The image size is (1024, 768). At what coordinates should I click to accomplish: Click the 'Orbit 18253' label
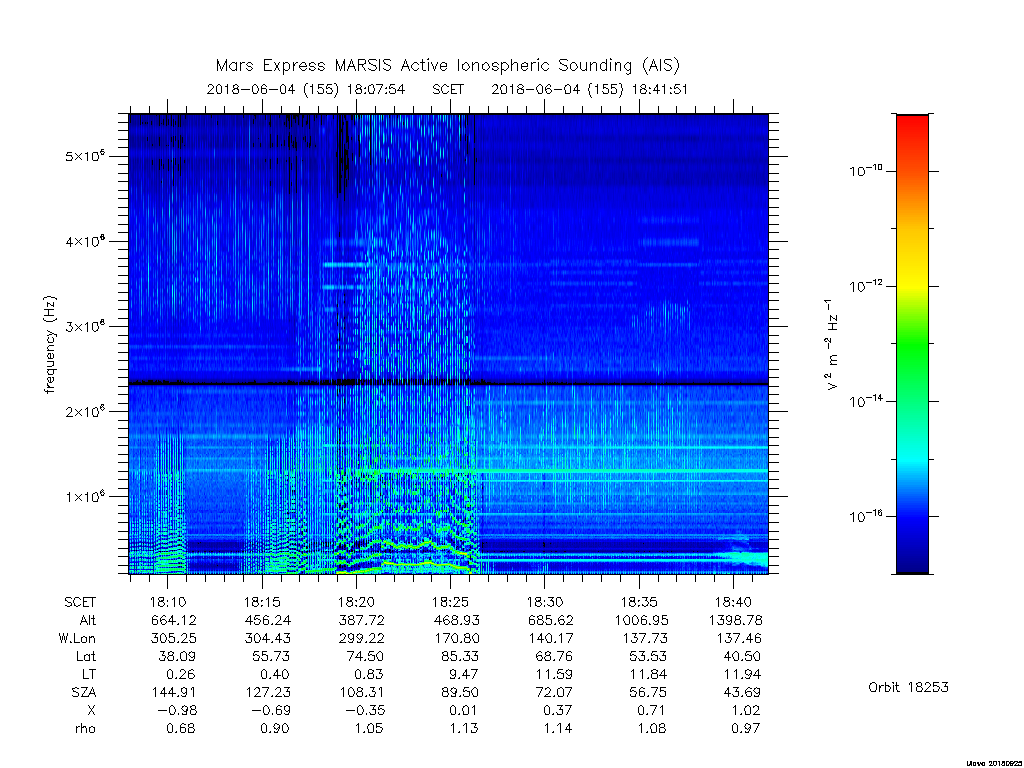(x=908, y=687)
